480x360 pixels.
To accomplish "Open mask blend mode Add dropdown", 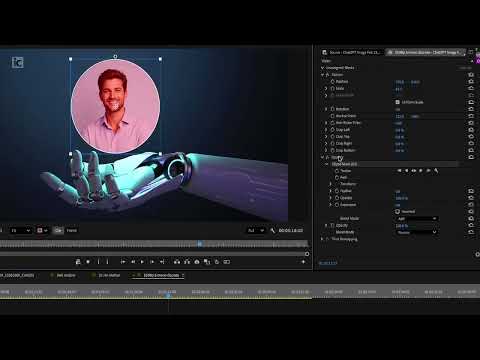I will tap(416, 219).
